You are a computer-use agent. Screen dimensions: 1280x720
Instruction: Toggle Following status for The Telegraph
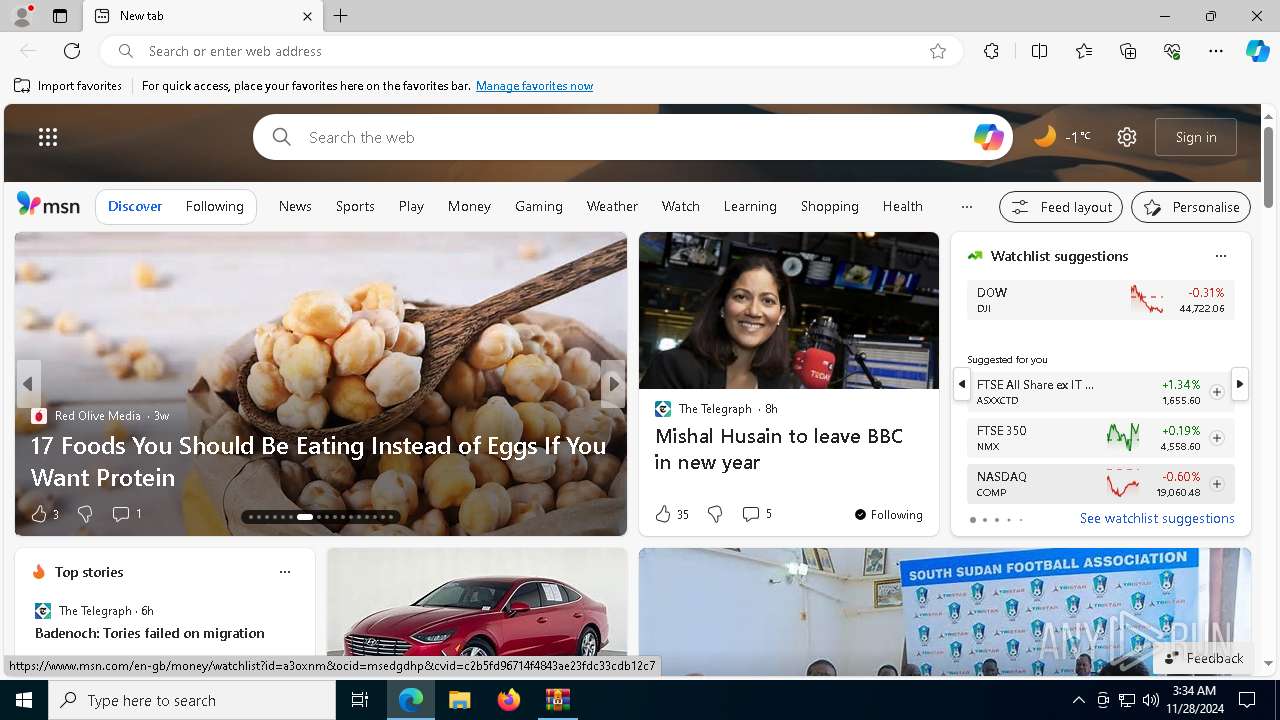tap(888, 515)
